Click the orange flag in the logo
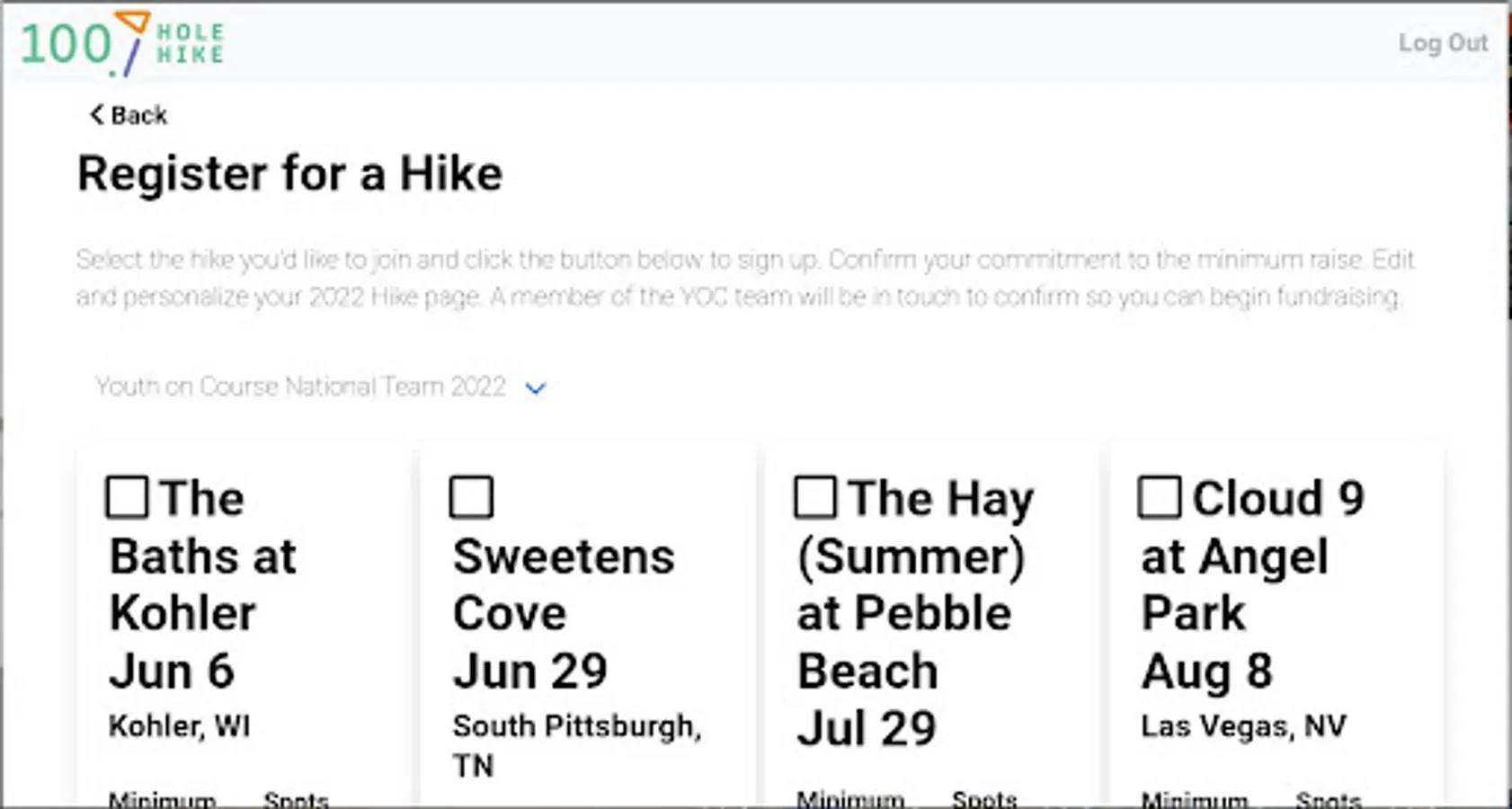This screenshot has width=1512, height=809. [x=133, y=22]
